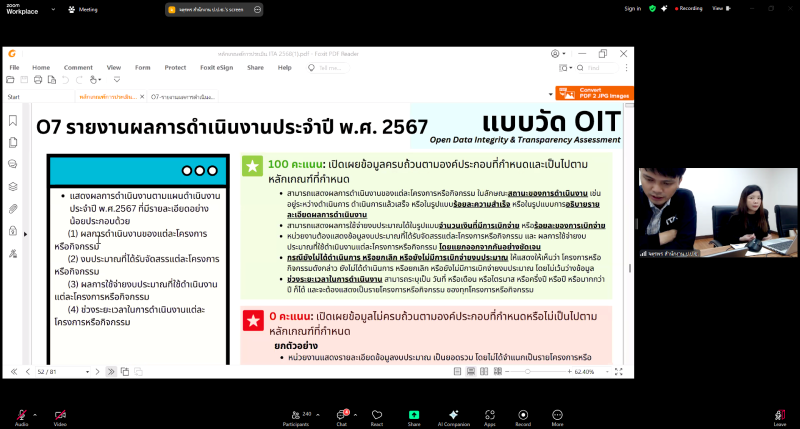Open the Bookmarks panel in Foxit sidebar

[12, 119]
